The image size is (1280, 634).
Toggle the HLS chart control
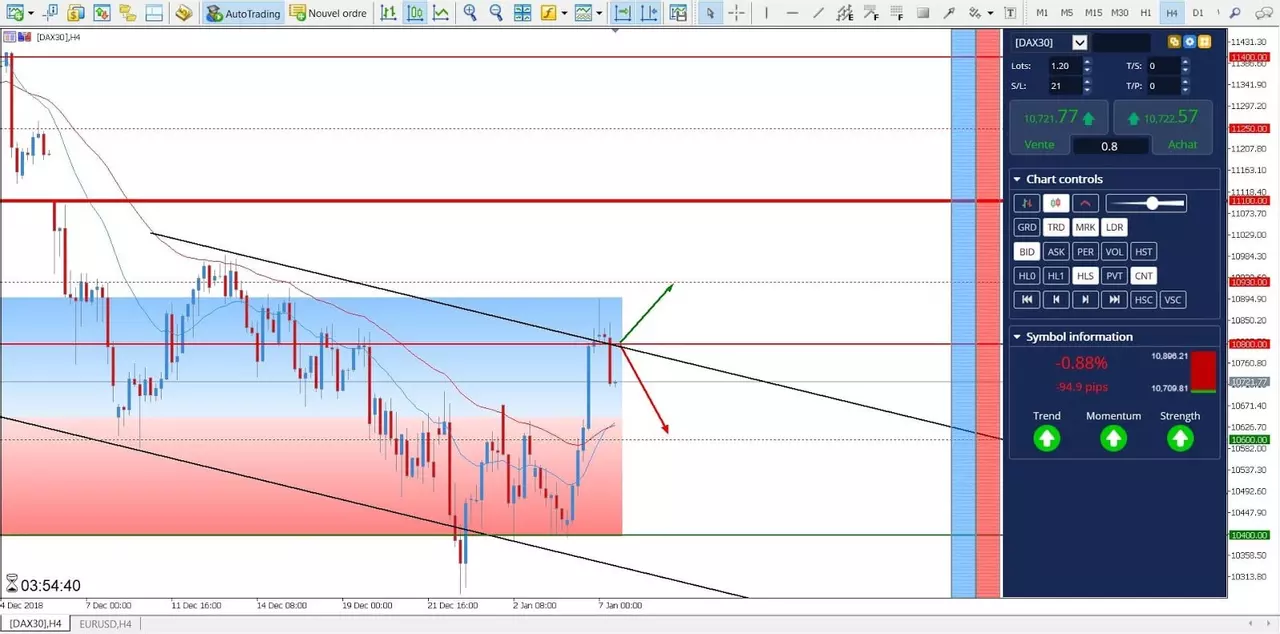[1085, 276]
